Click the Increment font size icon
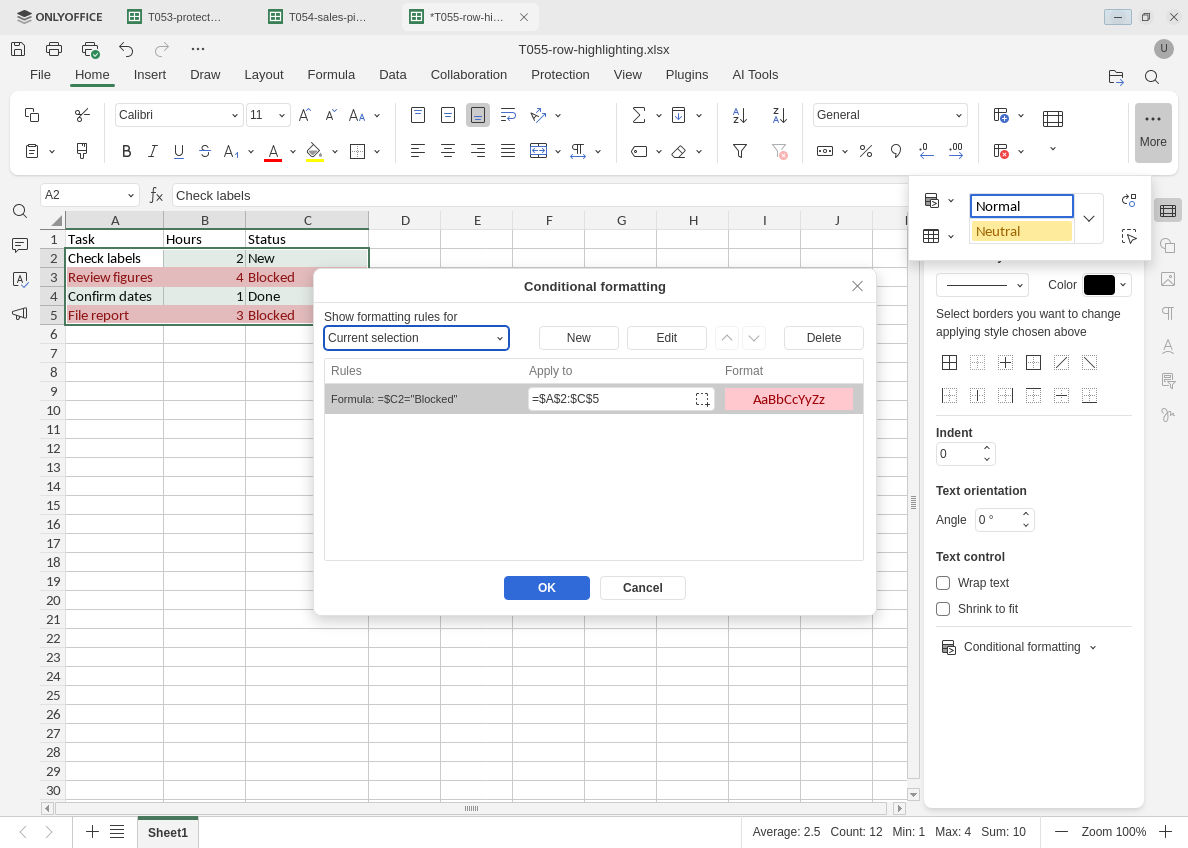The image size is (1188, 848). [x=305, y=115]
